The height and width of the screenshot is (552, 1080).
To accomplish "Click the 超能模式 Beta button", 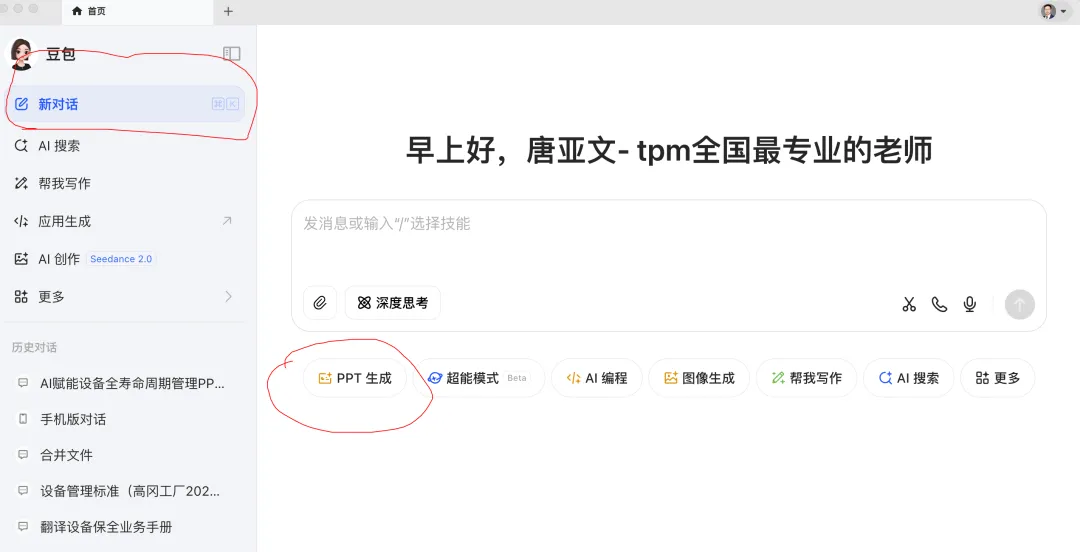I will (x=478, y=378).
